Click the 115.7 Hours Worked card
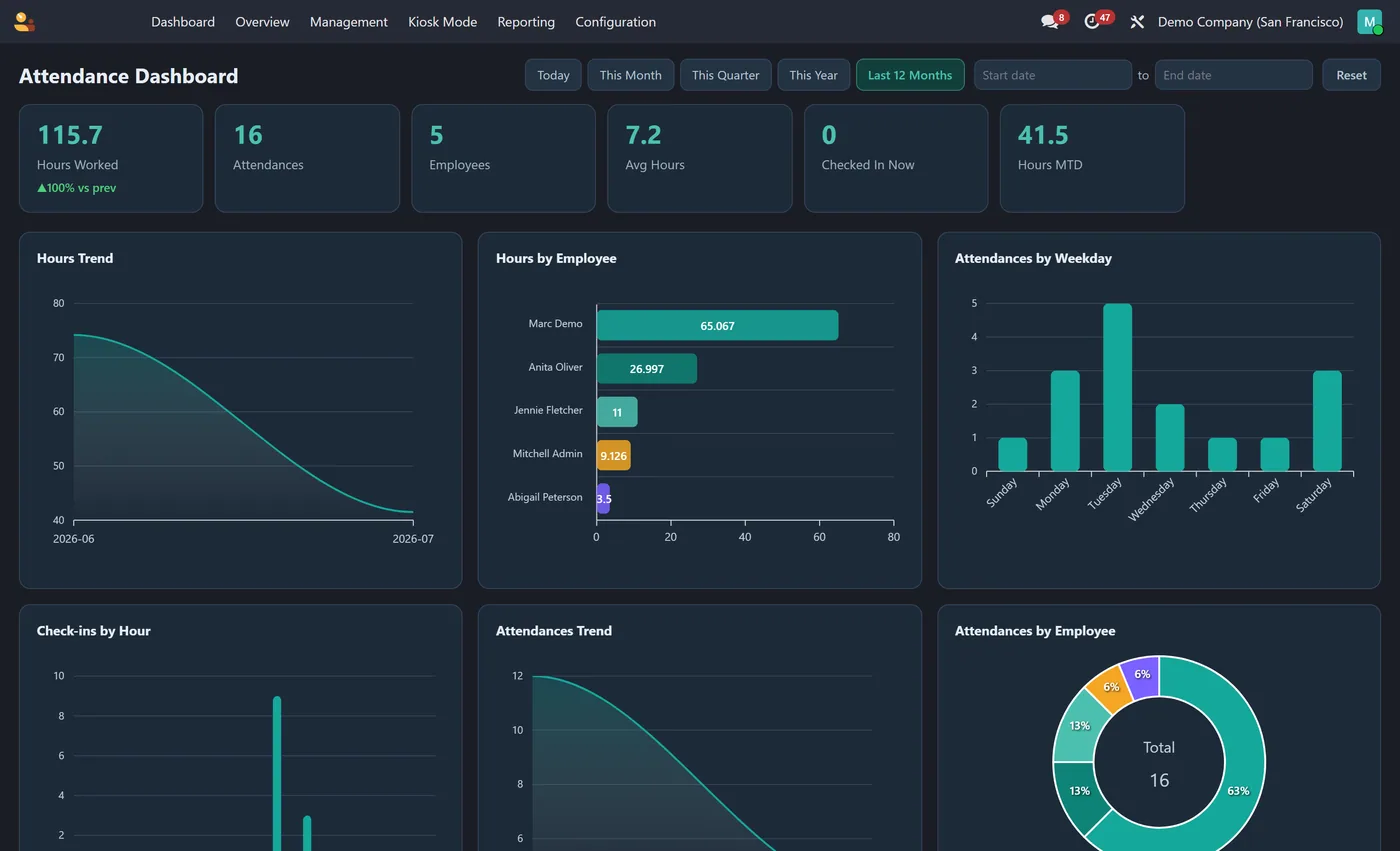1400x851 pixels. 111,158
